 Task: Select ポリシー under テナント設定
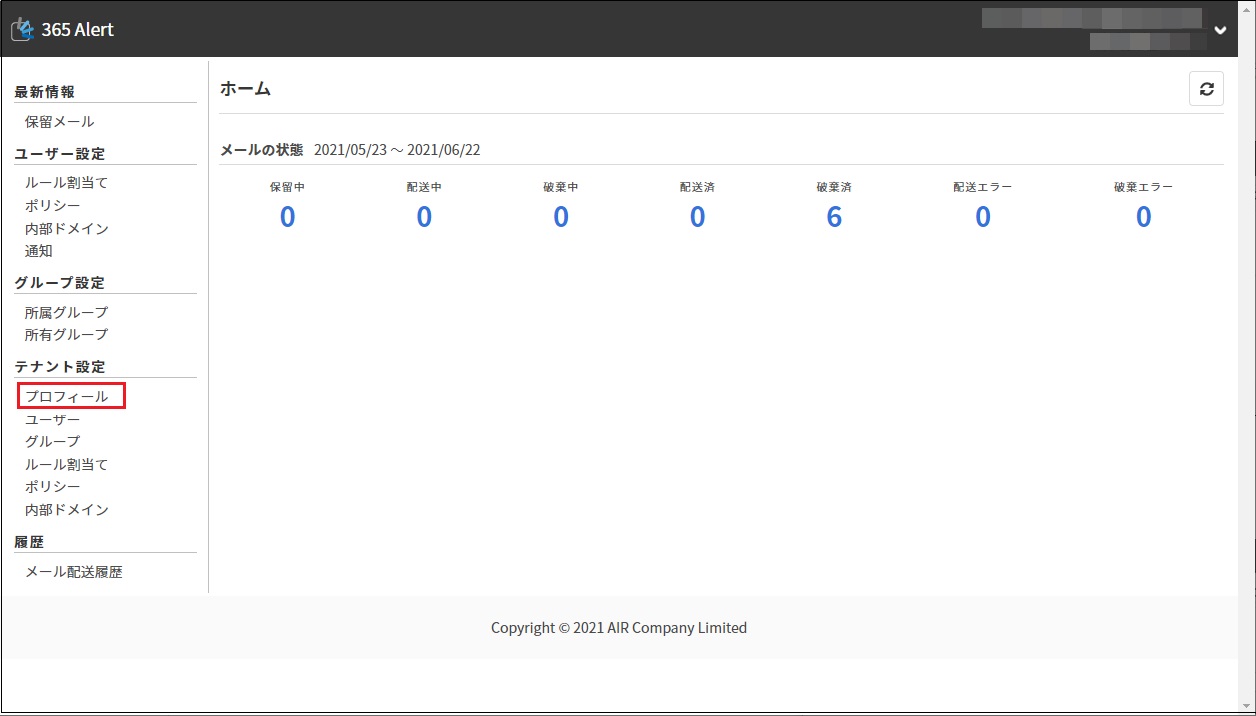pyautogui.click(x=52, y=487)
